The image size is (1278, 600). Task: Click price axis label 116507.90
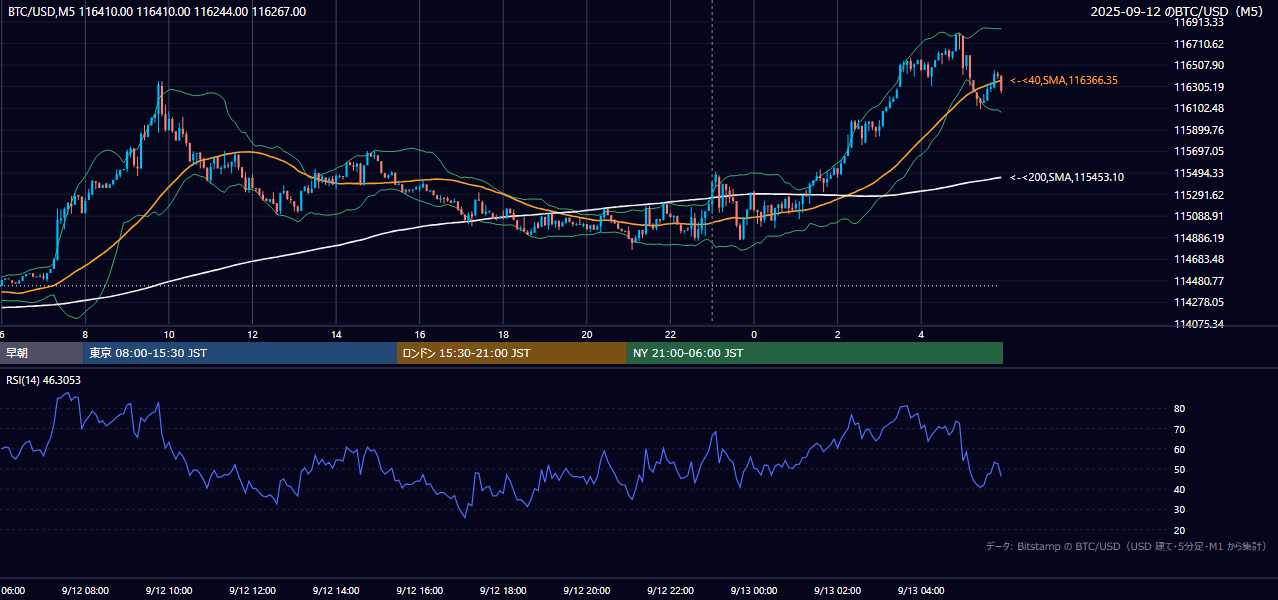tap(1200, 65)
